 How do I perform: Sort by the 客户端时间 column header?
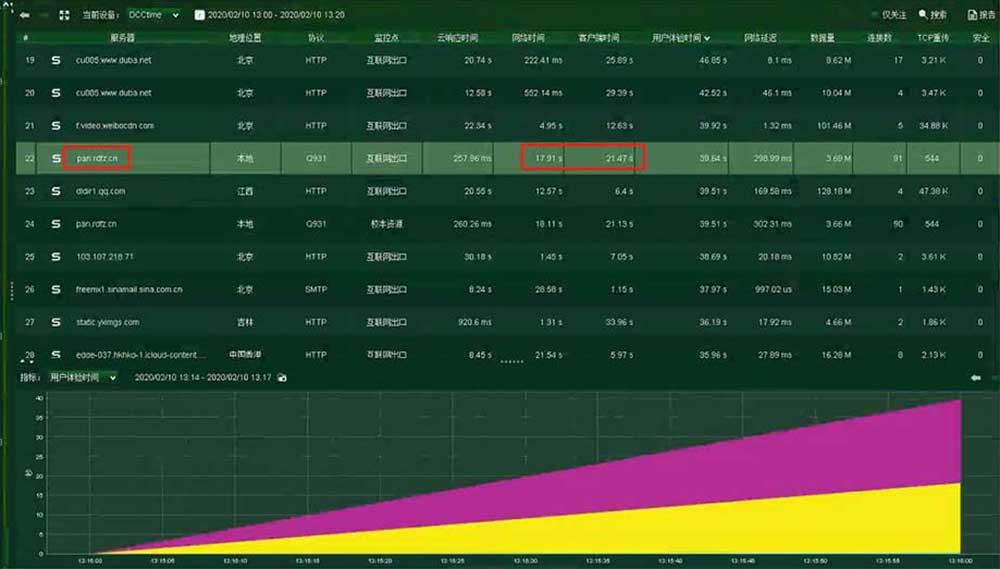[598, 38]
